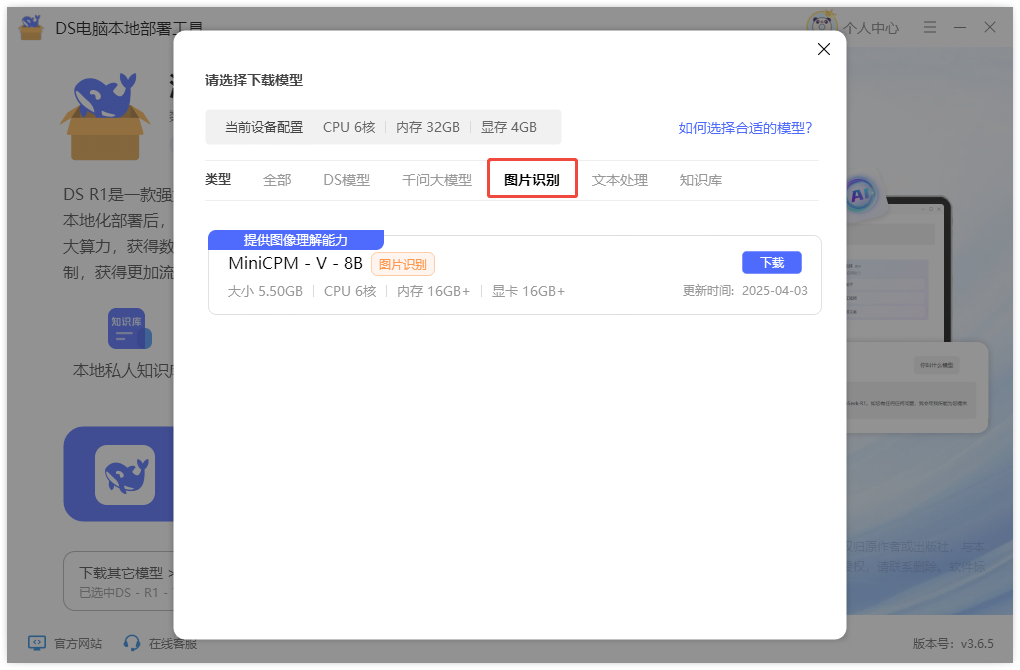1020x670 pixels.
Task: Click the 提供图像理解能力 banner
Action: click(x=296, y=240)
